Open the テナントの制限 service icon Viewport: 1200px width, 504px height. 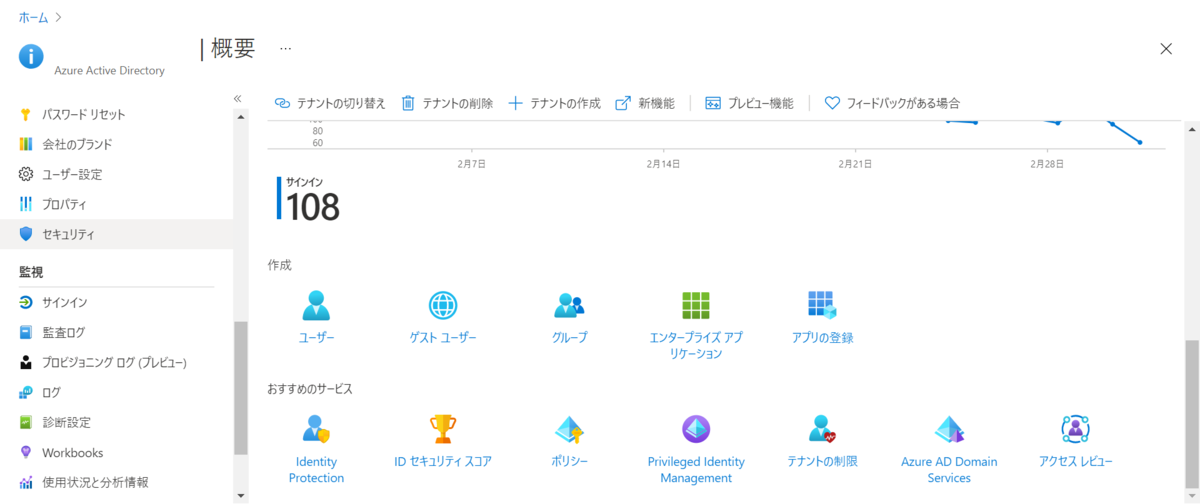coord(822,430)
